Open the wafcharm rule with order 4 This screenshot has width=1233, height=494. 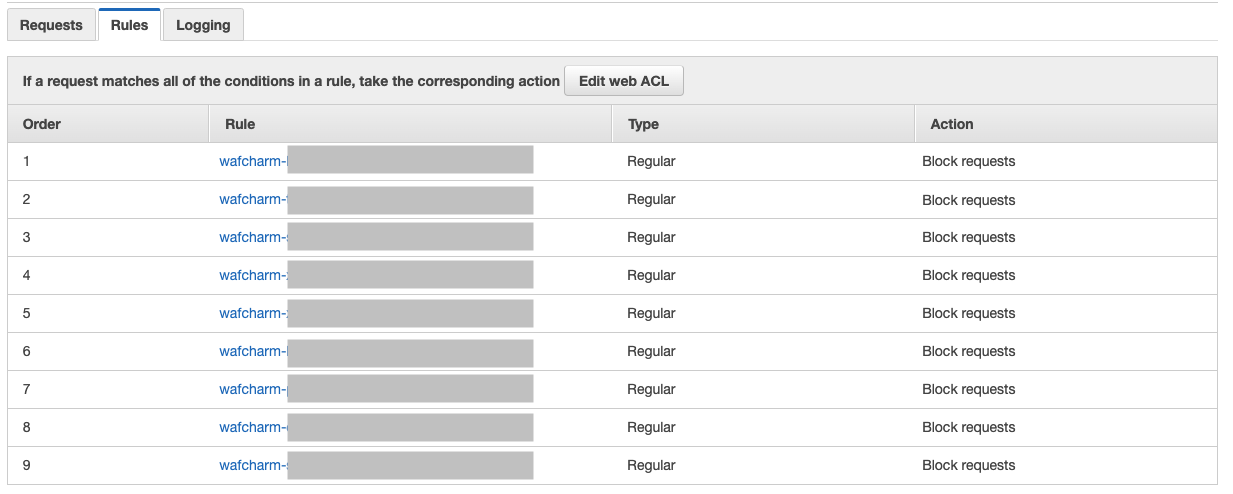click(252, 275)
